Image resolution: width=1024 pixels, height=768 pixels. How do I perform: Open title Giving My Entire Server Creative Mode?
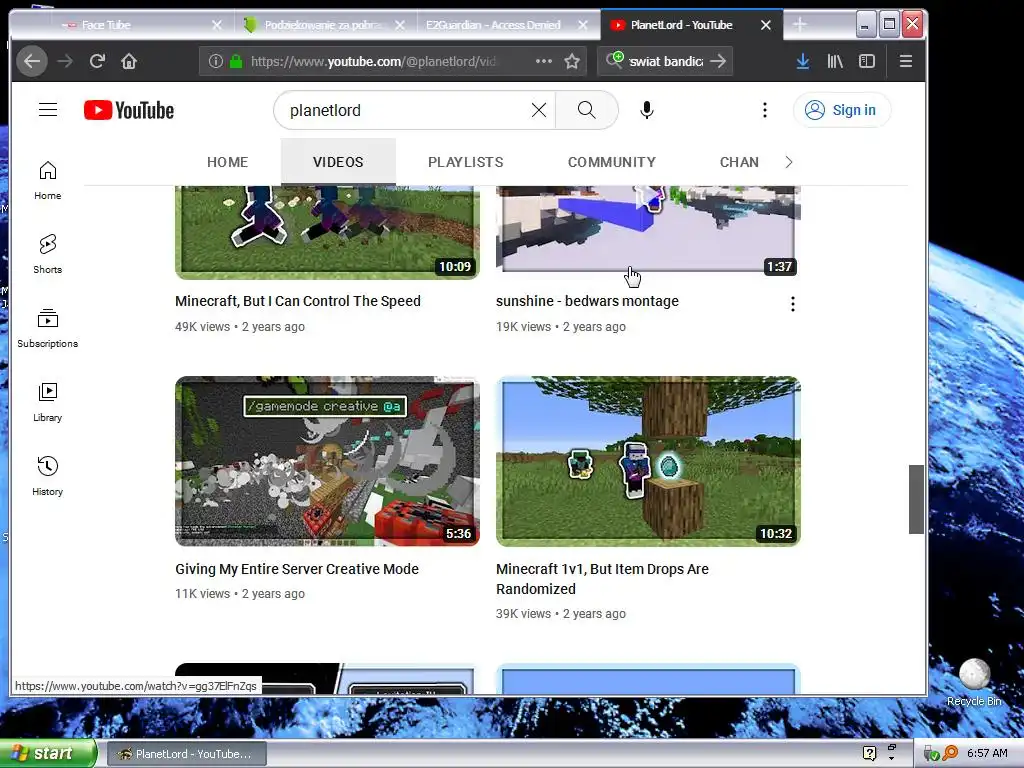296,569
